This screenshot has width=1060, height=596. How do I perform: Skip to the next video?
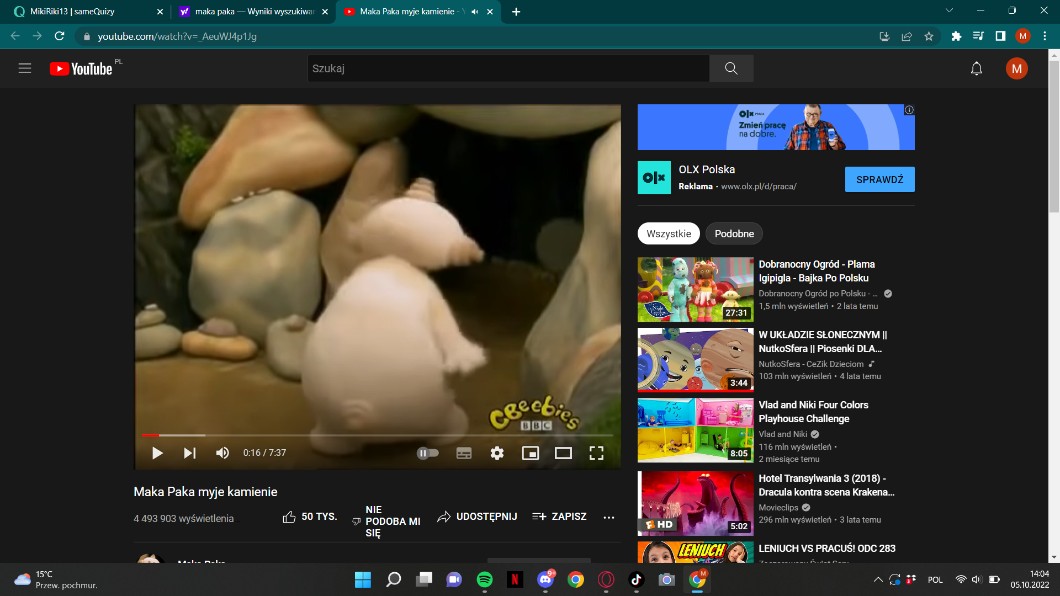(x=189, y=453)
